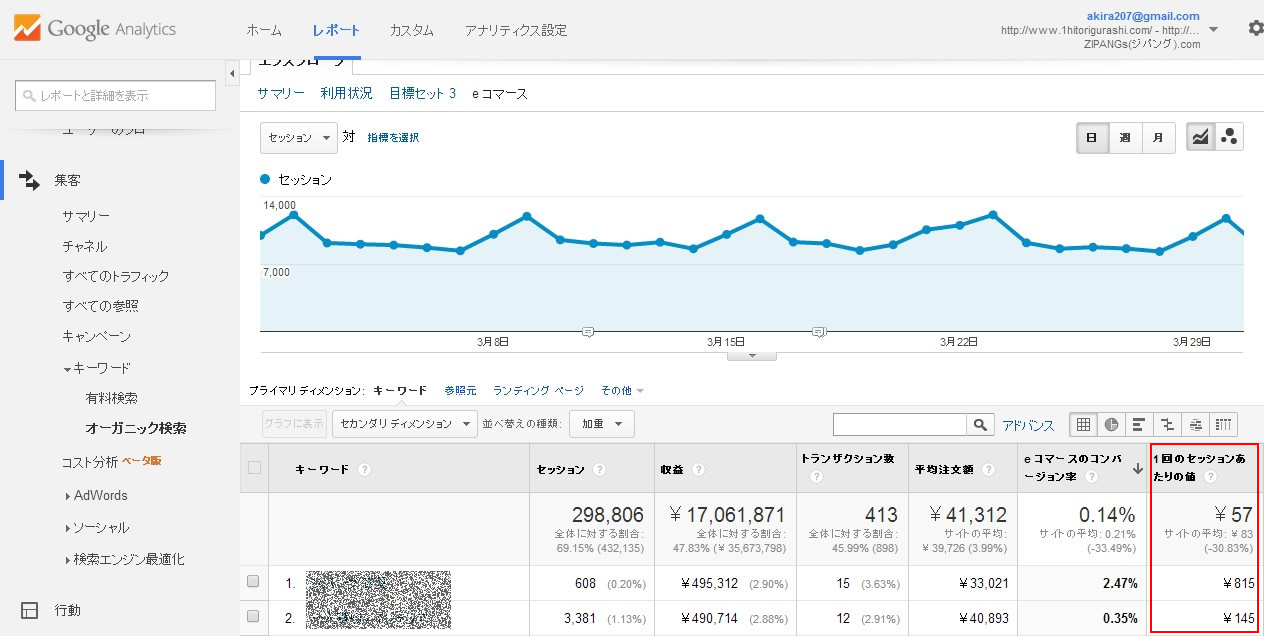Select the pivot table view icon

tap(1224, 425)
